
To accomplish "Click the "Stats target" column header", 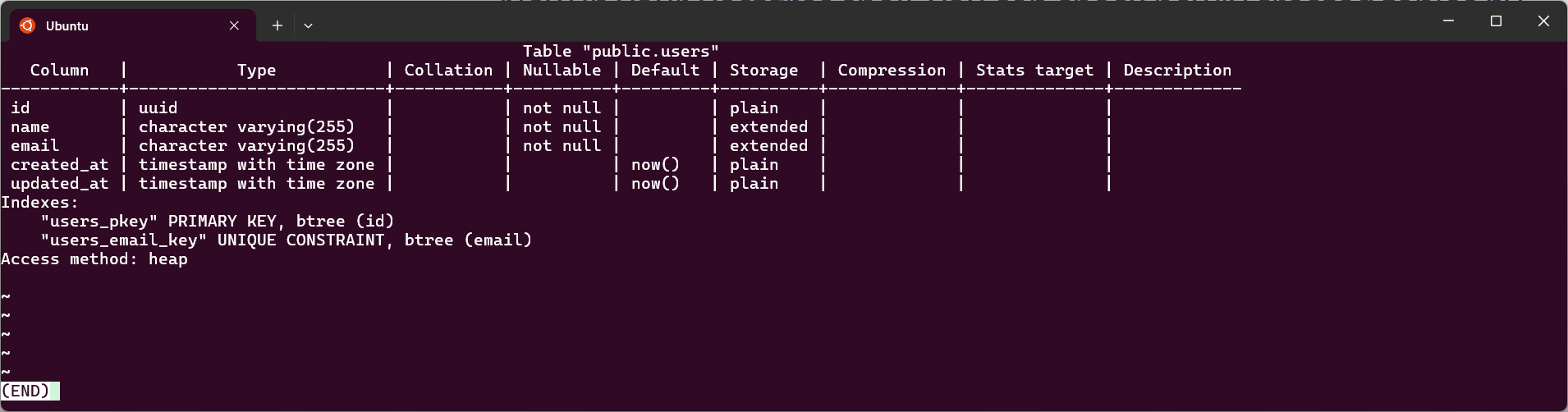I will pyautogui.click(x=1034, y=71).
